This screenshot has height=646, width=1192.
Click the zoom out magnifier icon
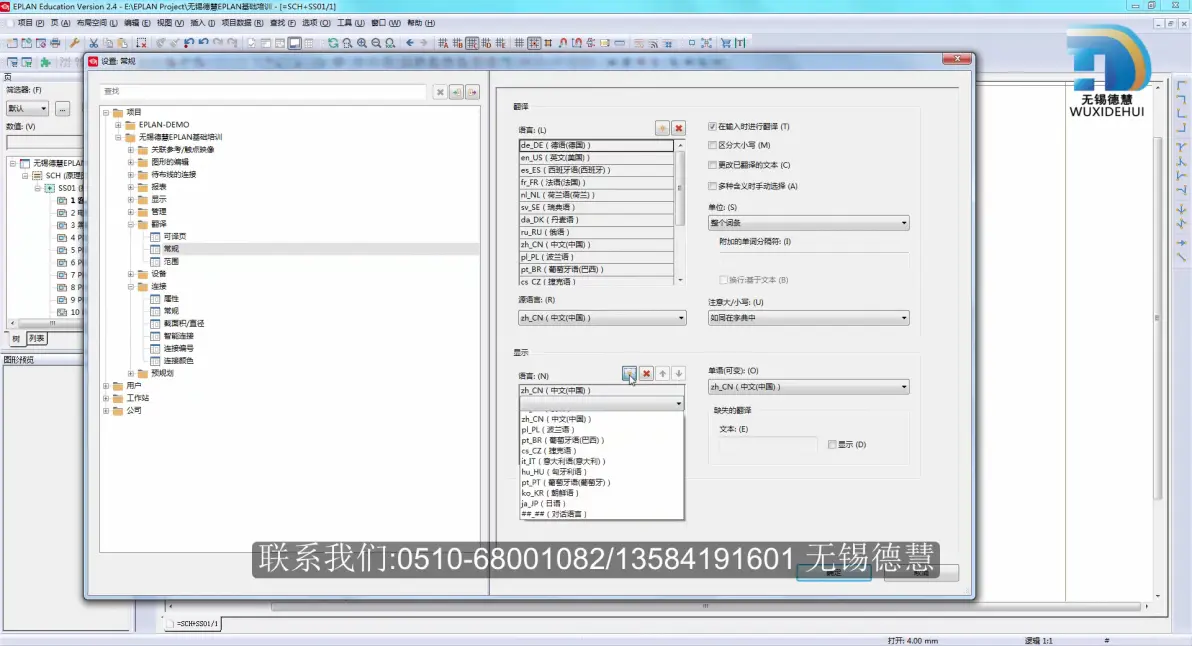[x=376, y=43]
